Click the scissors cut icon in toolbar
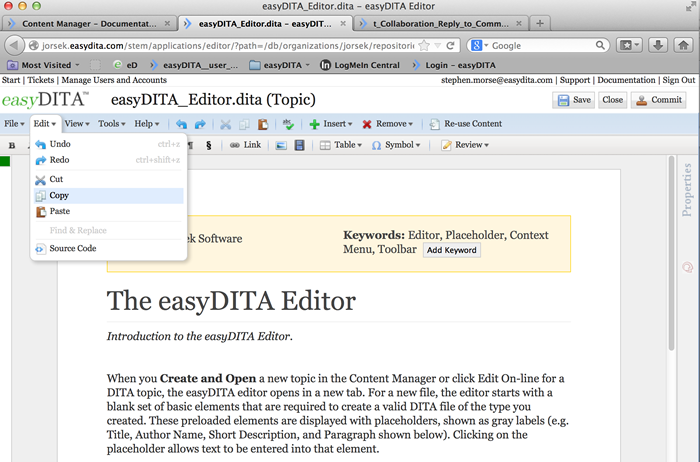 tap(225, 124)
